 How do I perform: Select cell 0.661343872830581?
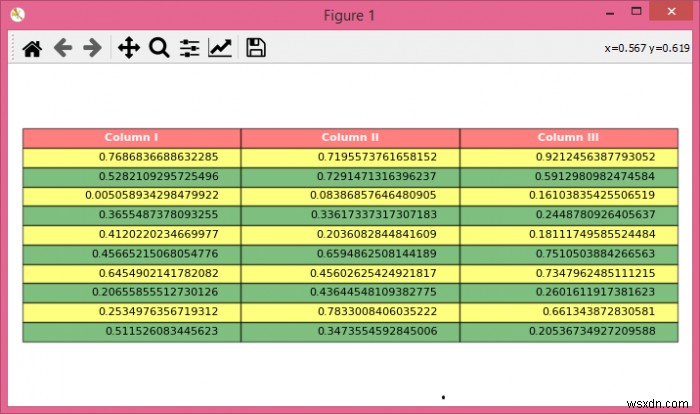click(x=569, y=313)
